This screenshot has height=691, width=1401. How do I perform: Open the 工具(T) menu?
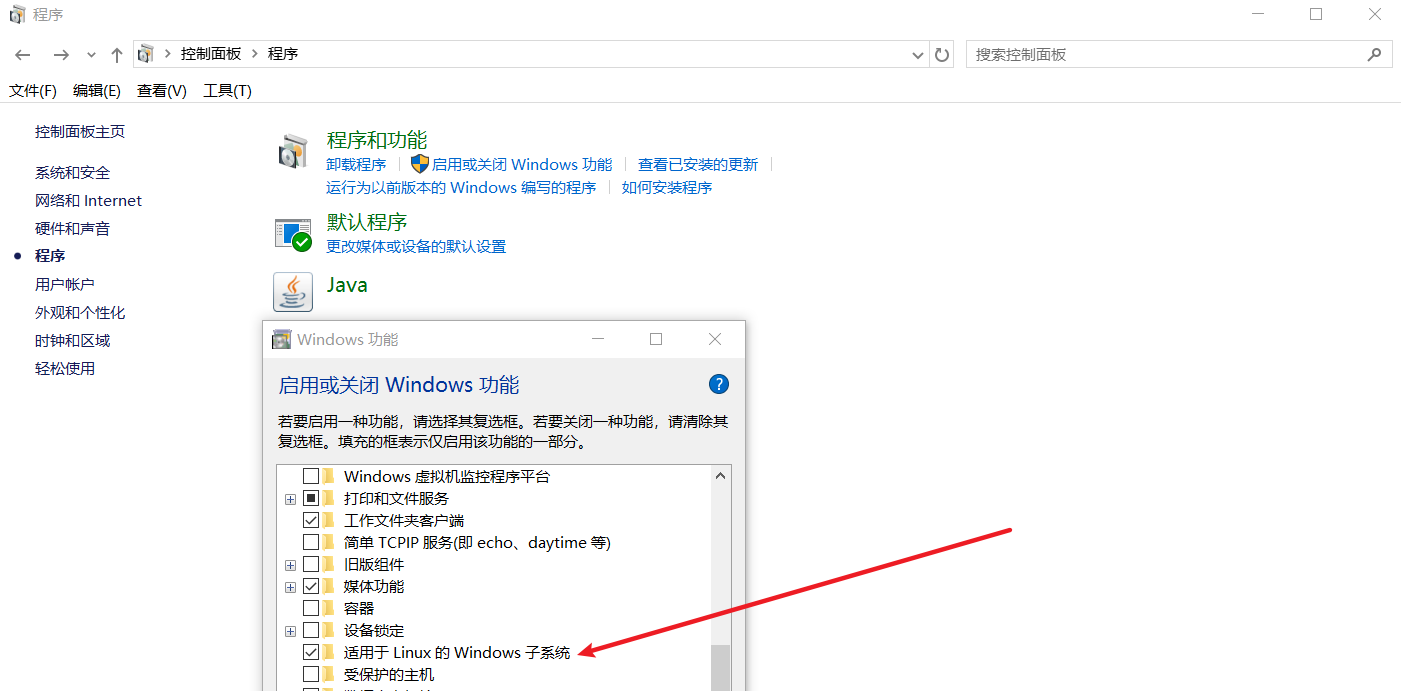pos(228,90)
